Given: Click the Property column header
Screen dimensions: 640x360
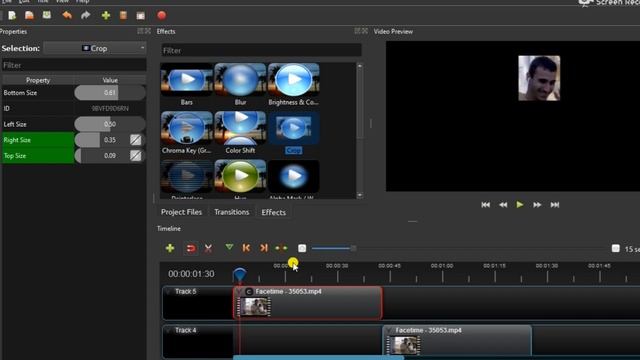Looking at the screenshot, I should point(38,80).
